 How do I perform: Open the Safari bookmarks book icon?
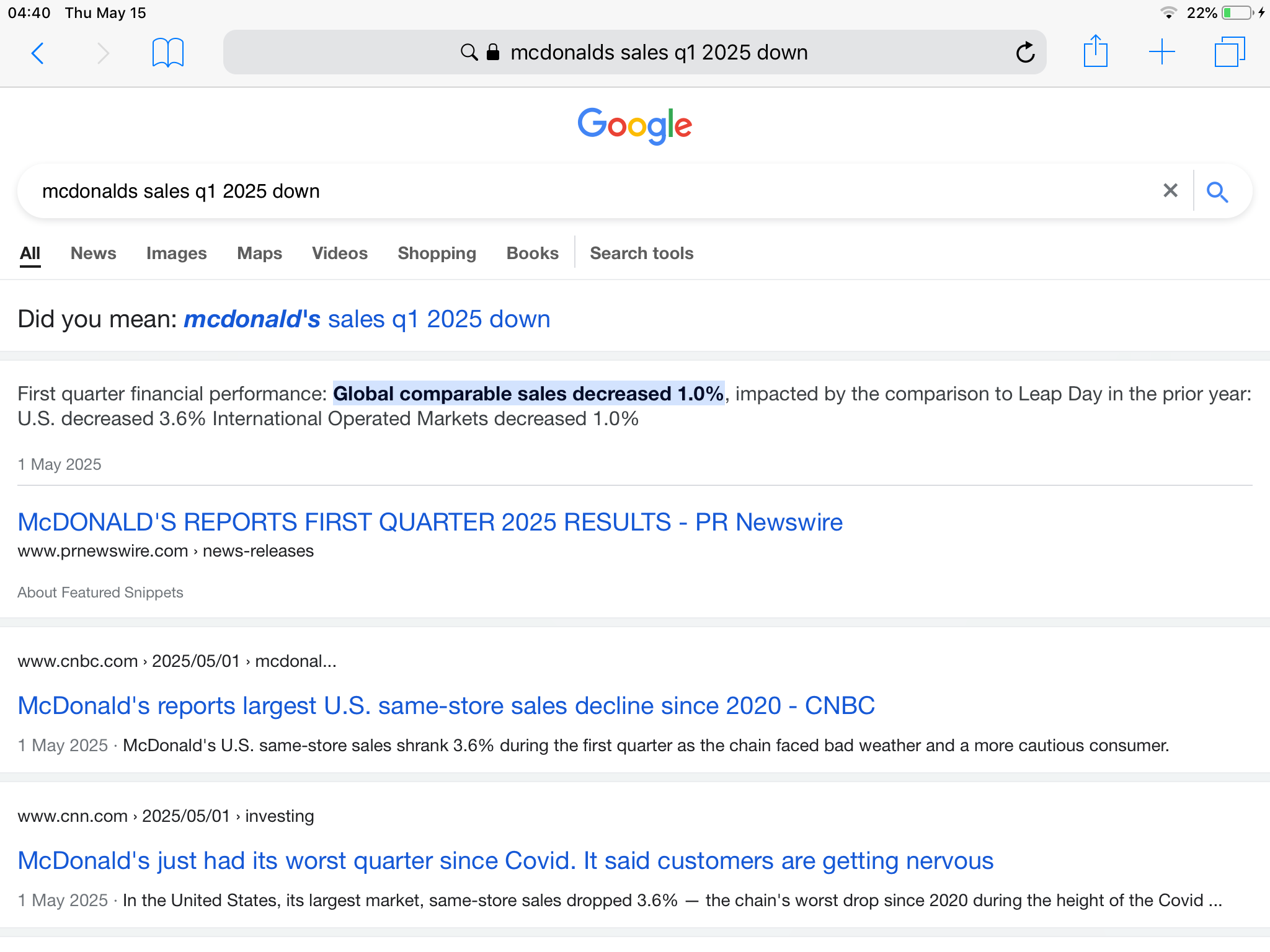point(167,53)
